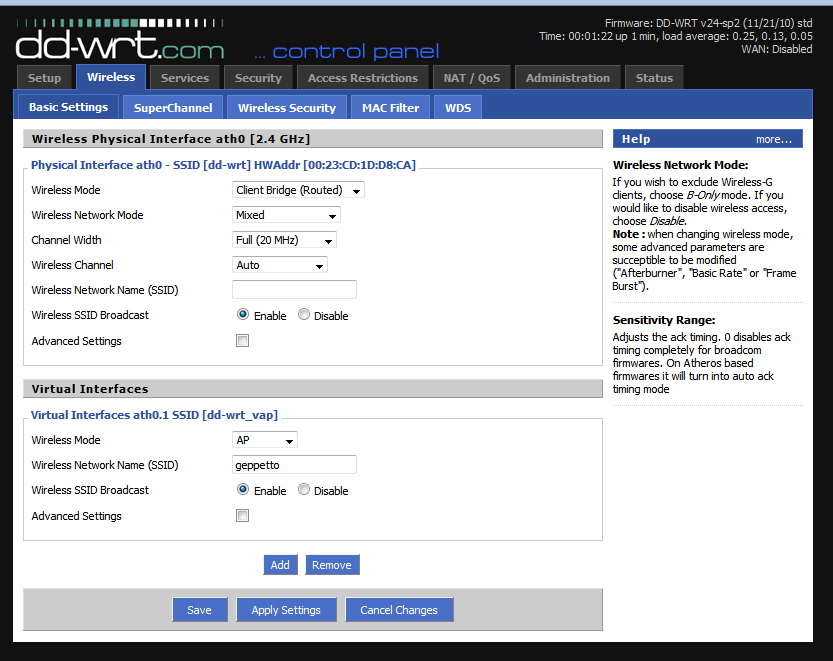The width and height of the screenshot is (833, 661).
Task: Open the Access Restrictions tab
Action: 363,78
